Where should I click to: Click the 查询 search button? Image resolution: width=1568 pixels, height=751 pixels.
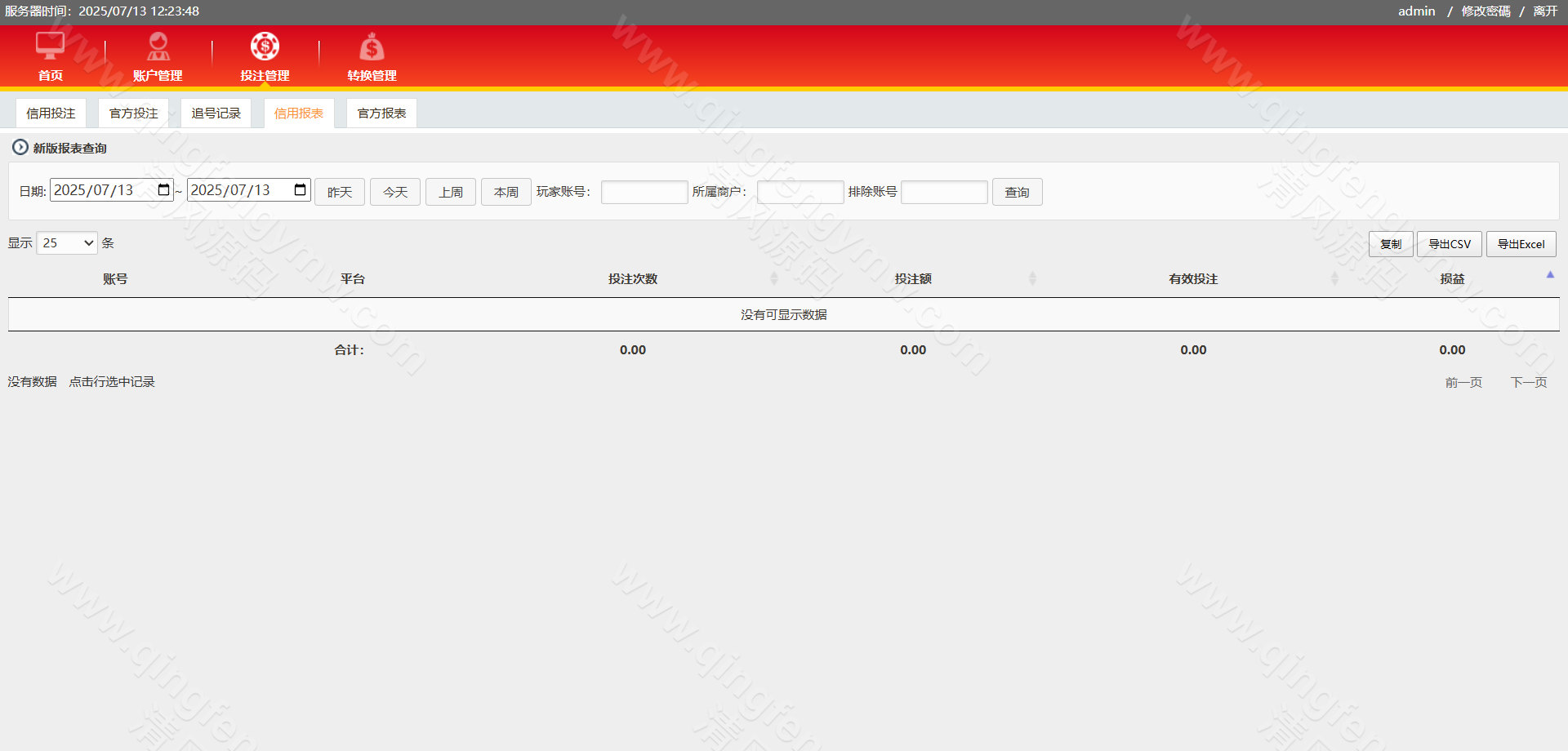[1017, 193]
